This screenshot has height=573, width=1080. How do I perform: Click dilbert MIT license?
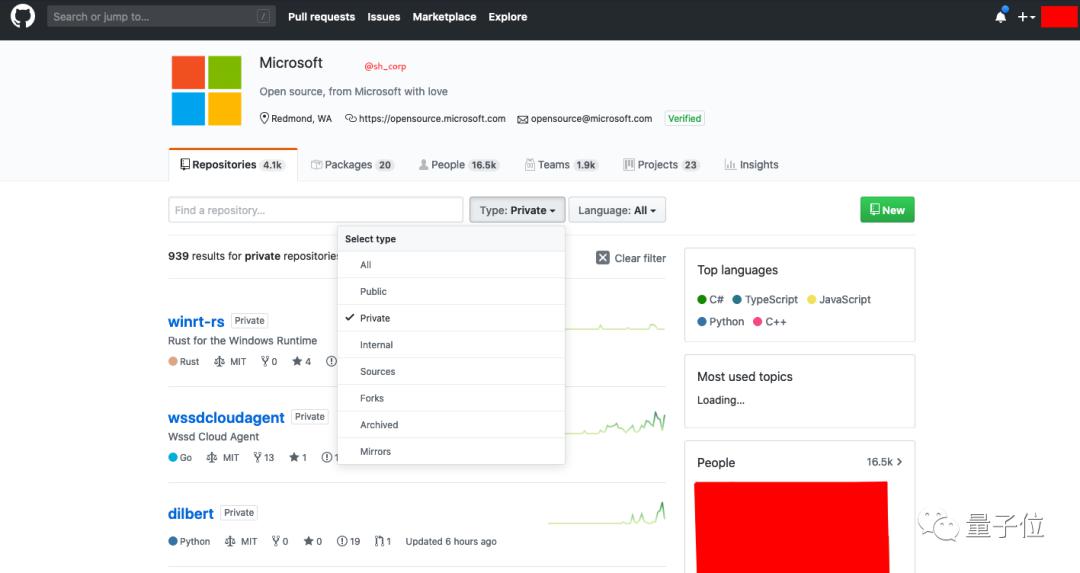pyautogui.click(x=241, y=541)
